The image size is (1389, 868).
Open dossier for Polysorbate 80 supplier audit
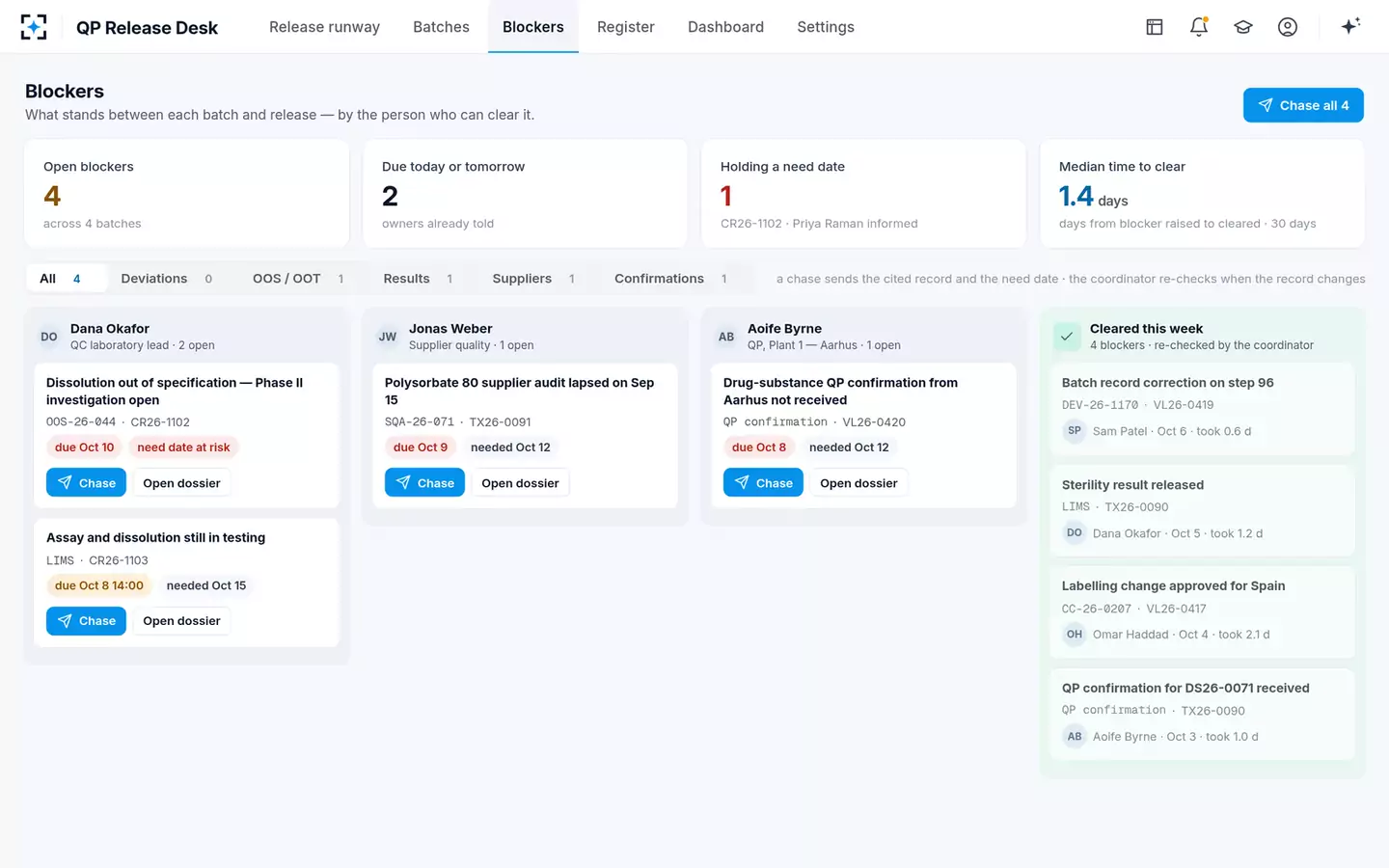point(520,483)
